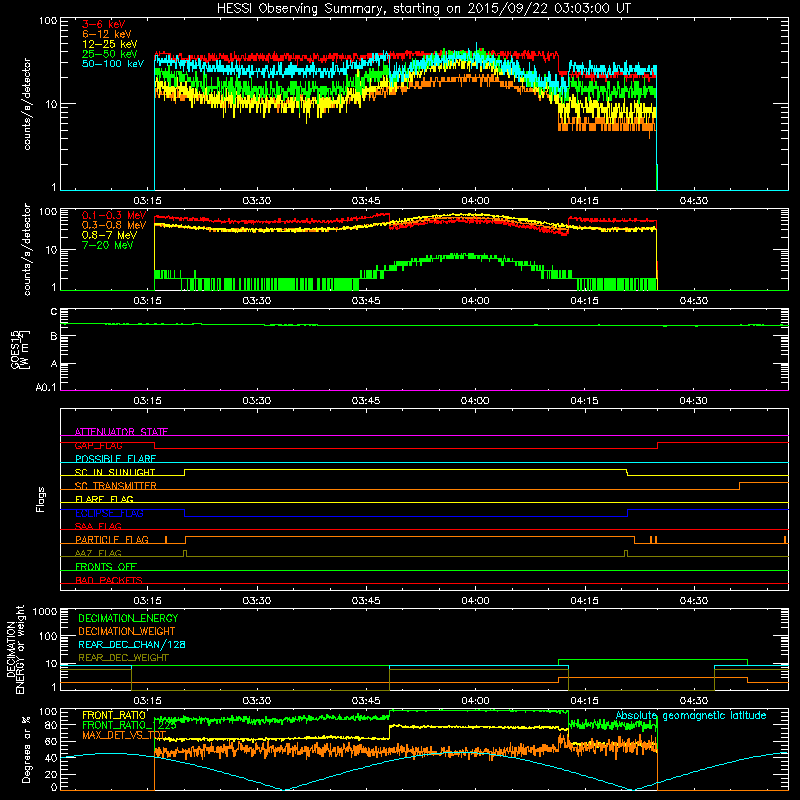Click 04:00 time label under top keV panel
Screen dimensions: 800x800
point(475,201)
